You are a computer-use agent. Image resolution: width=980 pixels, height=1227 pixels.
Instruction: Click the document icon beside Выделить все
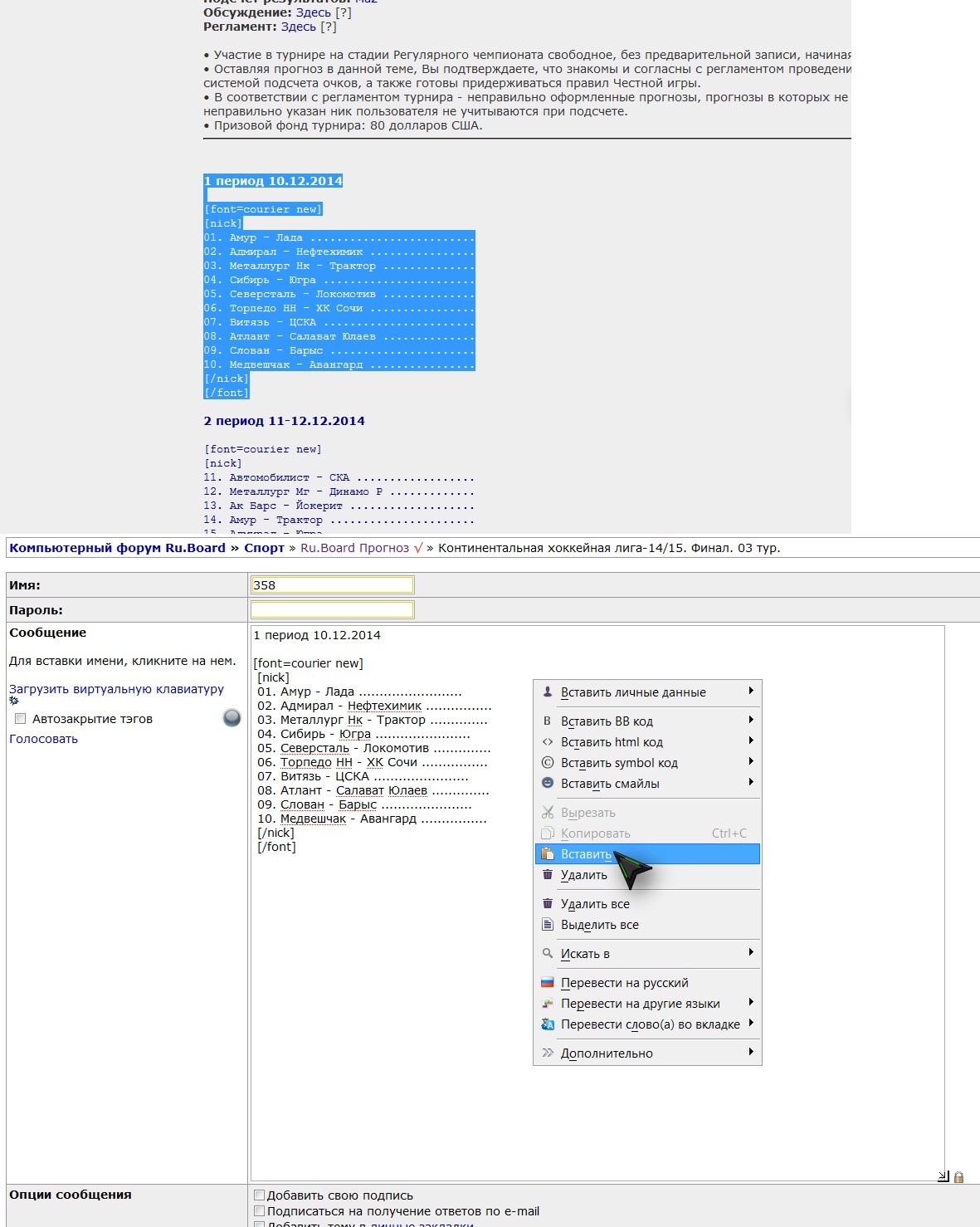pos(548,924)
